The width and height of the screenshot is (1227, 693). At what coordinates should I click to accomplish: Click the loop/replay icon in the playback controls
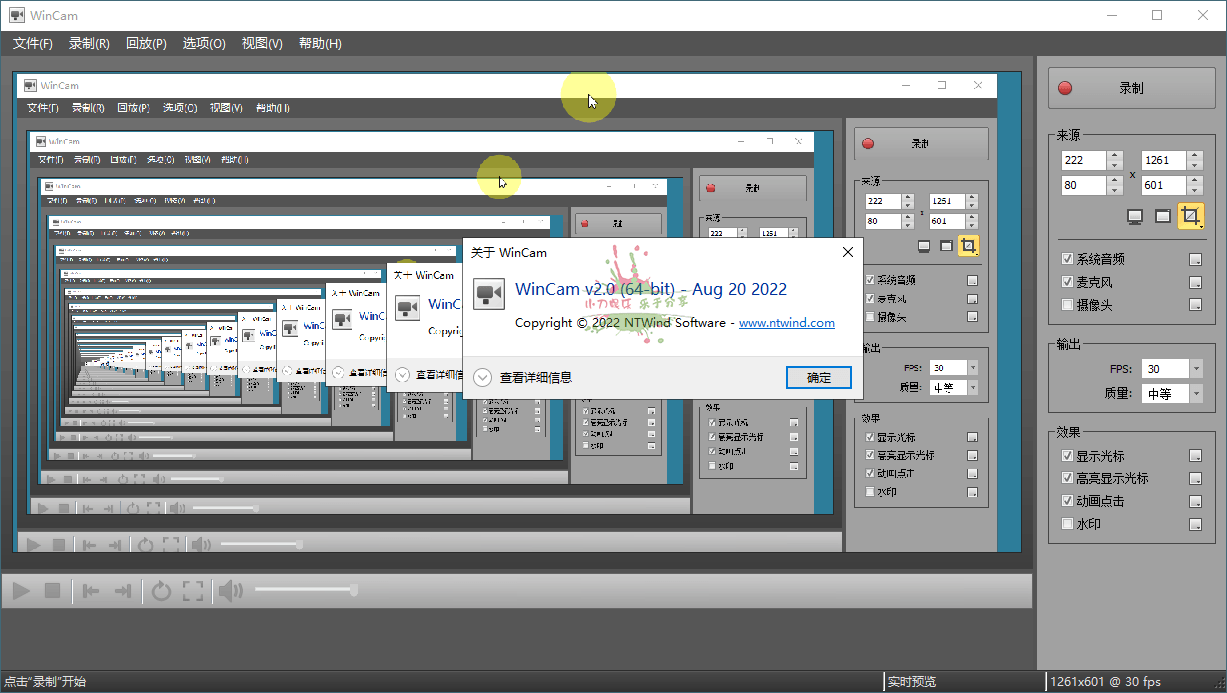160,590
